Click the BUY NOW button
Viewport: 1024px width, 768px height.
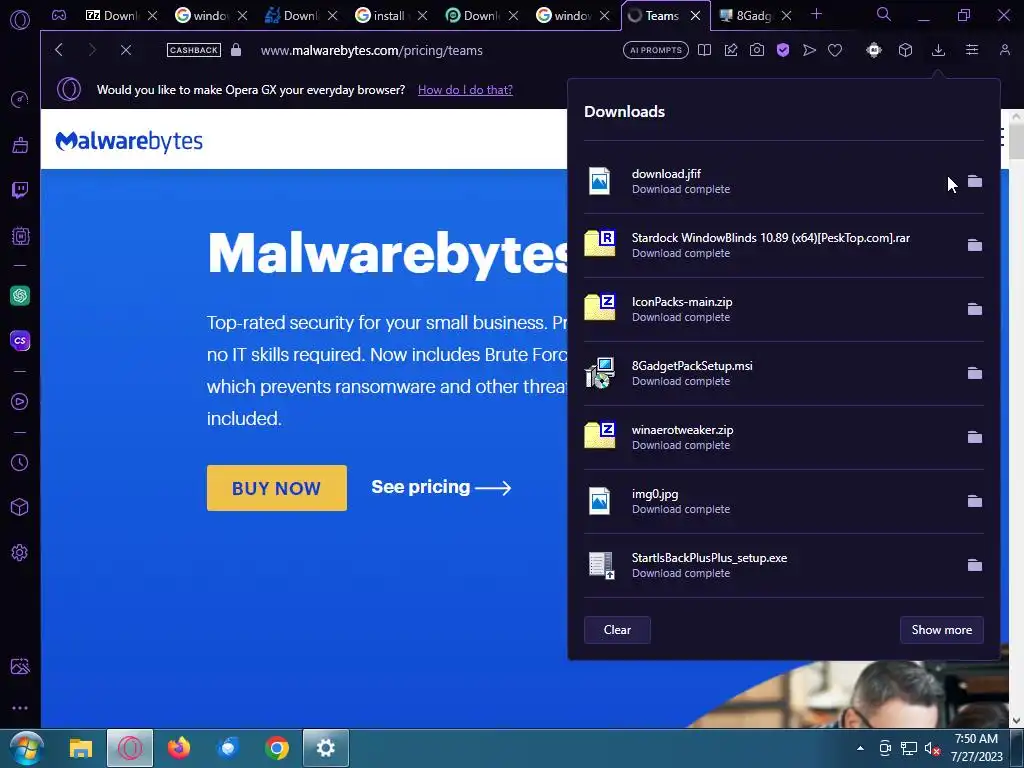pos(277,488)
